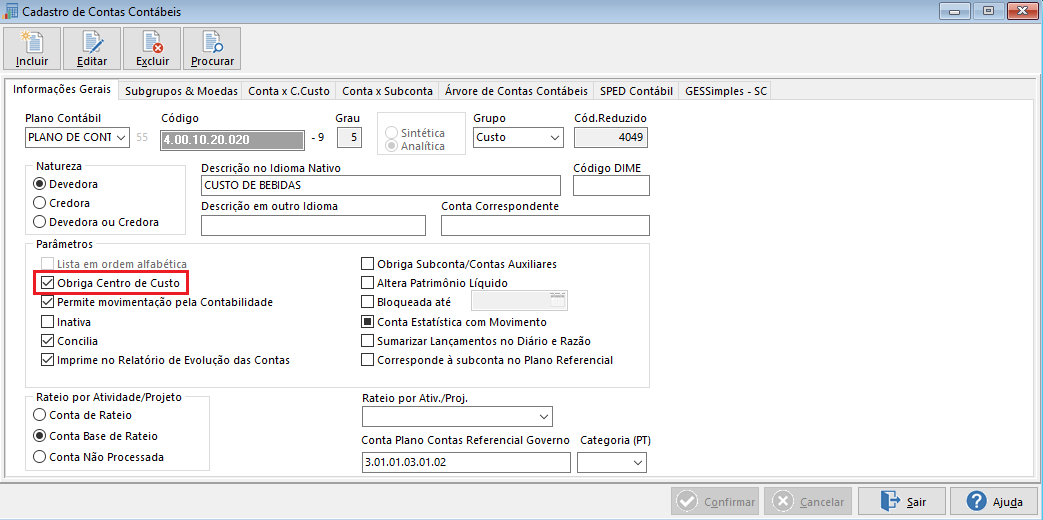Click the Sair exit button
The width and height of the screenshot is (1043, 520).
902,502
